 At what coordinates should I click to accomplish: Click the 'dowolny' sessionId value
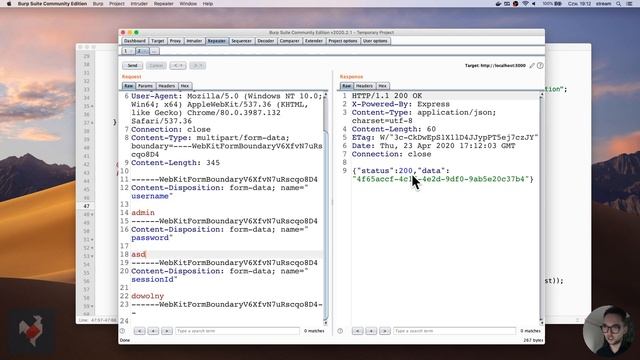click(147, 296)
